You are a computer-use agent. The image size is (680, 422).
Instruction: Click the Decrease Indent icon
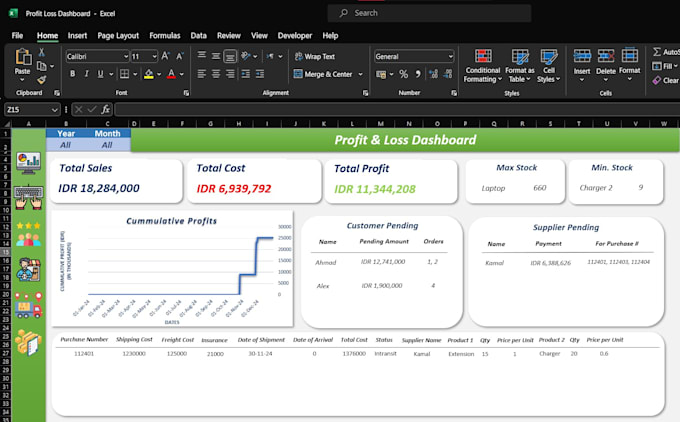coord(245,74)
